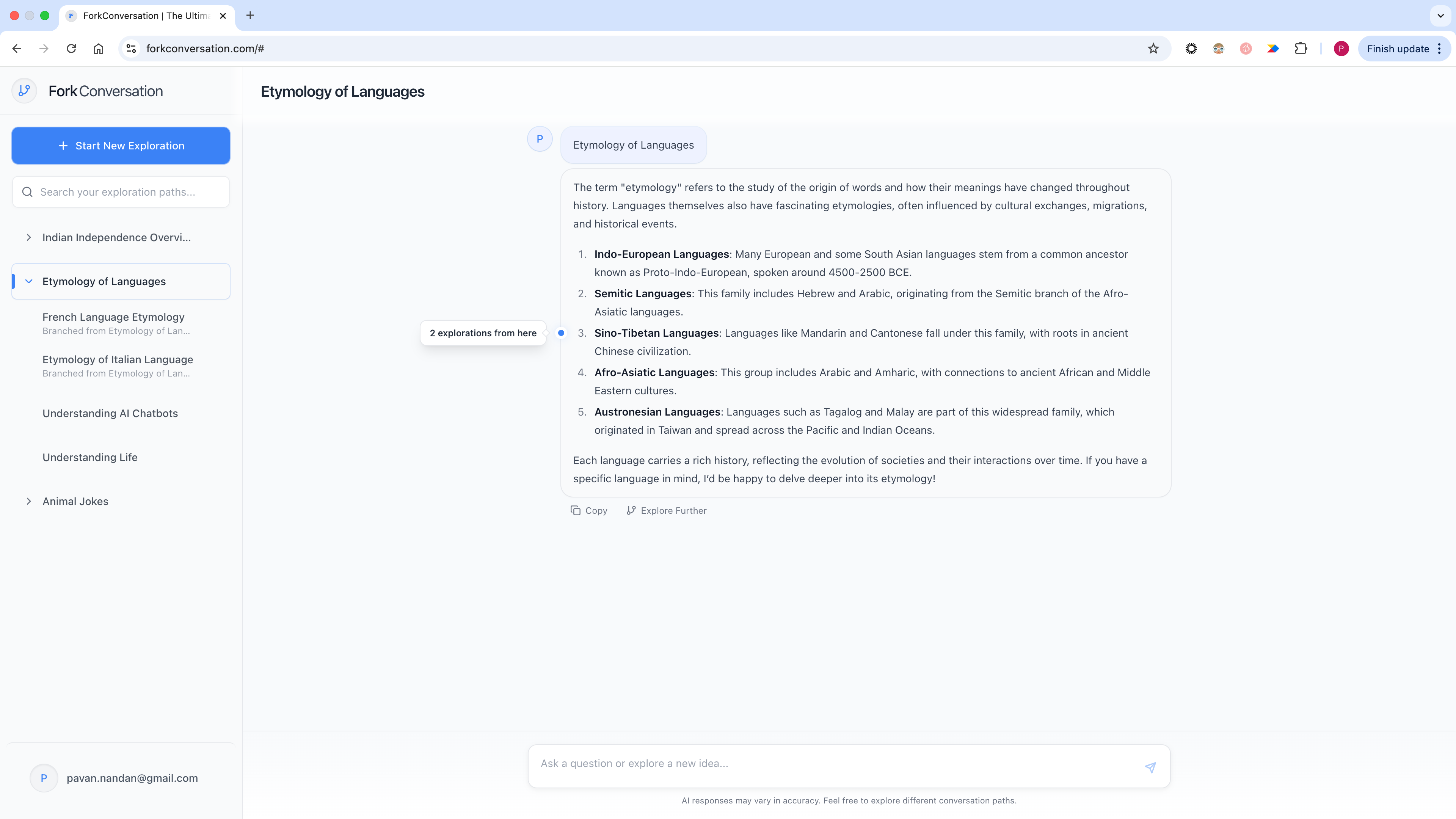The width and height of the screenshot is (1456, 819).
Task: Reload the page
Action: coord(71,49)
